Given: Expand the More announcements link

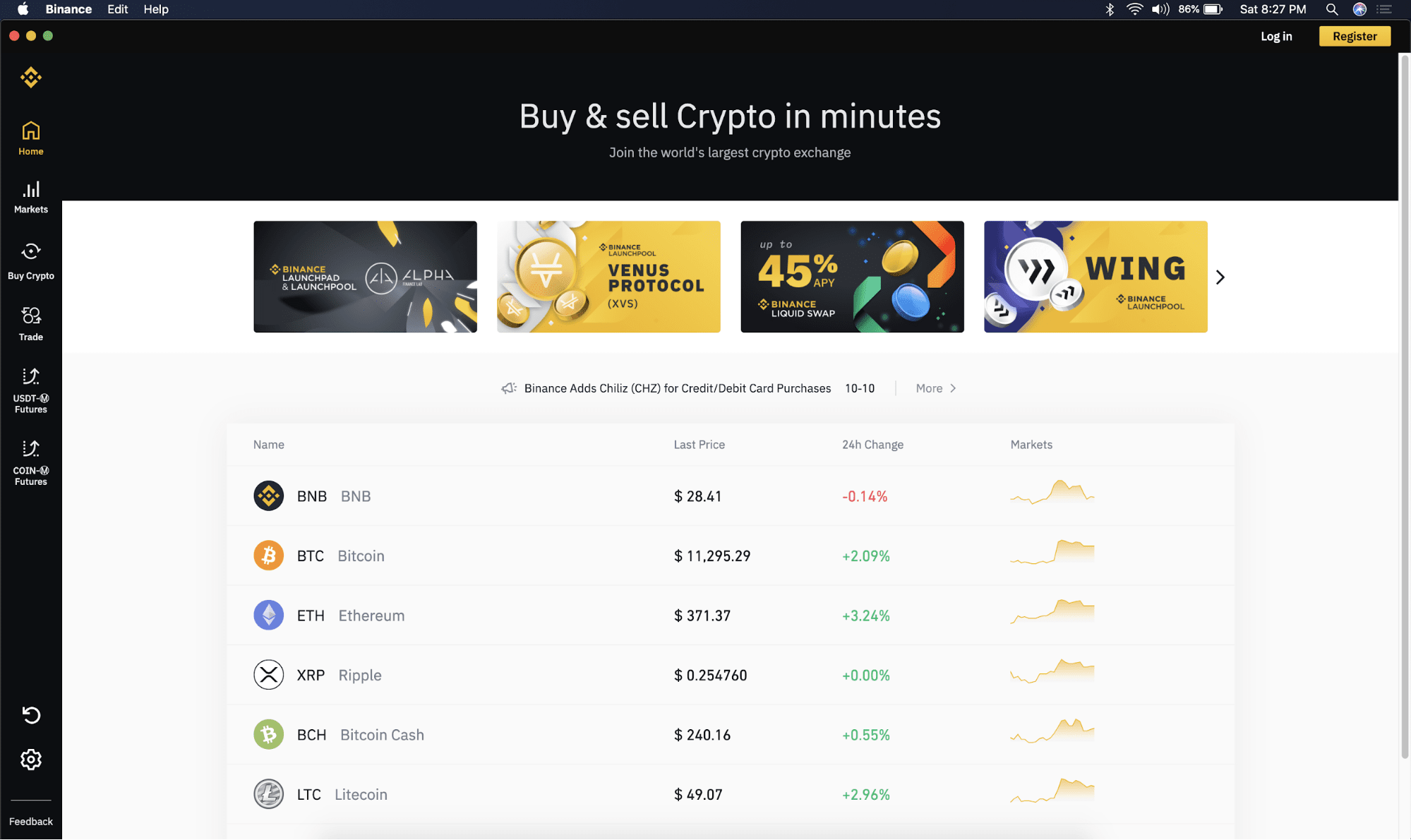Looking at the screenshot, I should (x=934, y=388).
